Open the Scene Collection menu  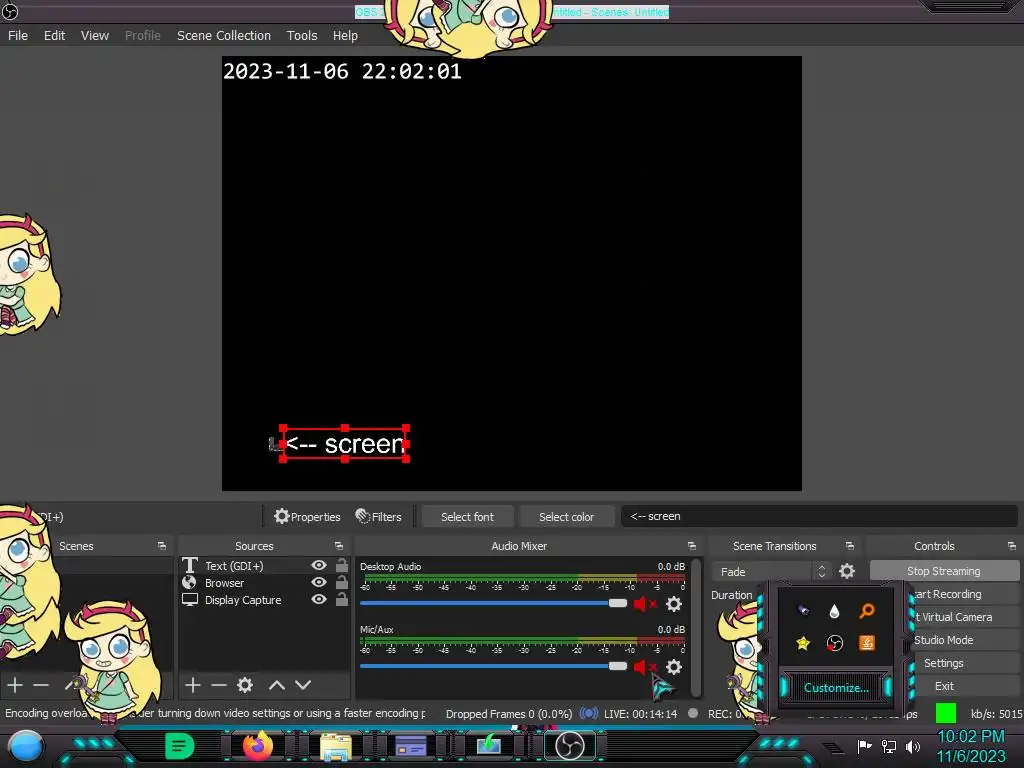[x=223, y=35]
